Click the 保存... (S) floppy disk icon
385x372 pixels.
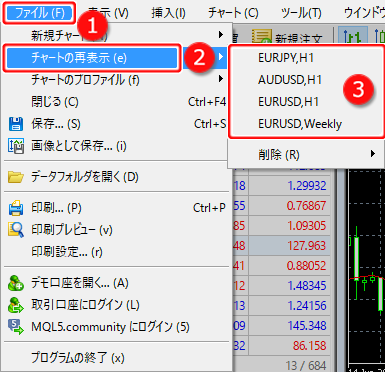coord(16,124)
